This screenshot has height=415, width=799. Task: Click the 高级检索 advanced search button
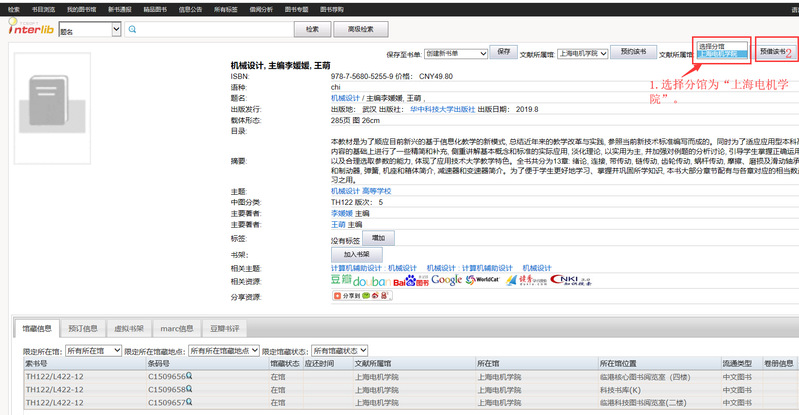(360, 30)
